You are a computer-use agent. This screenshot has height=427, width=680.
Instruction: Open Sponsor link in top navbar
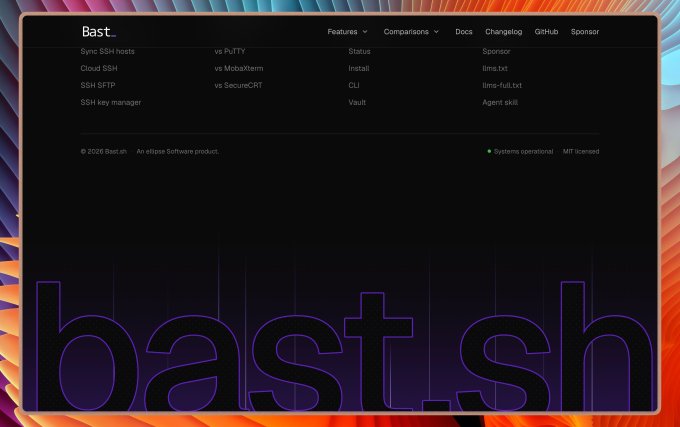(585, 32)
